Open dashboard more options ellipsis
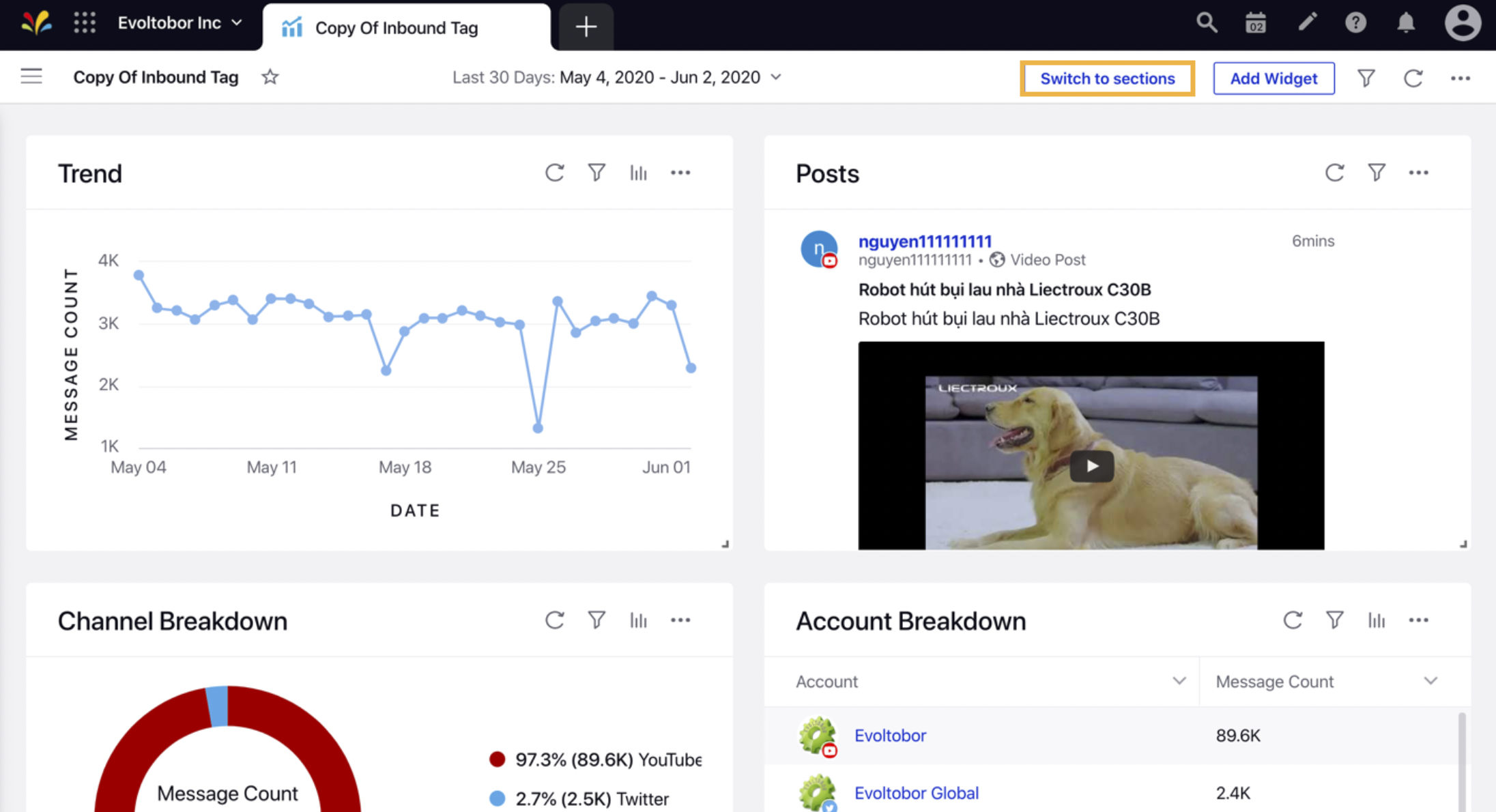Screen dimensions: 1496x812 tap(1460, 78)
